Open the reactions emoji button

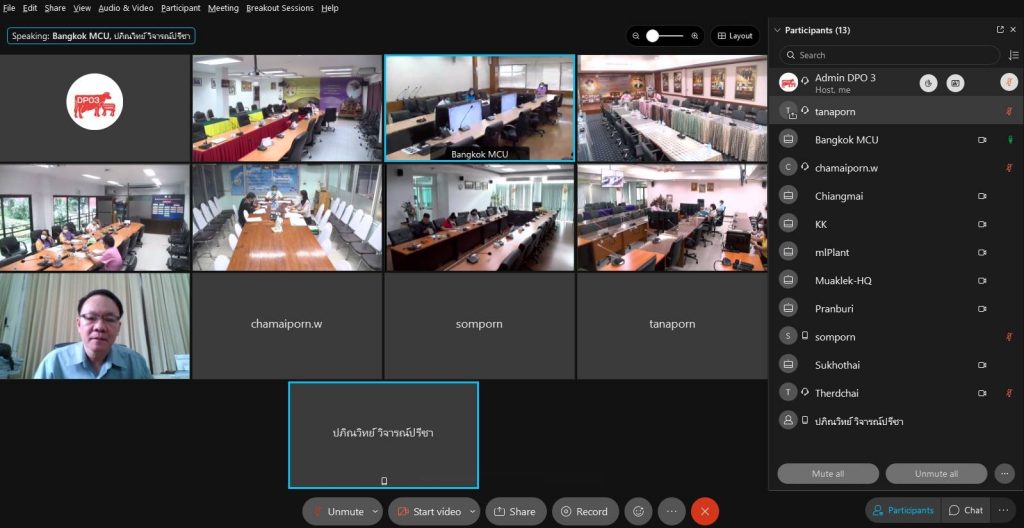point(638,511)
